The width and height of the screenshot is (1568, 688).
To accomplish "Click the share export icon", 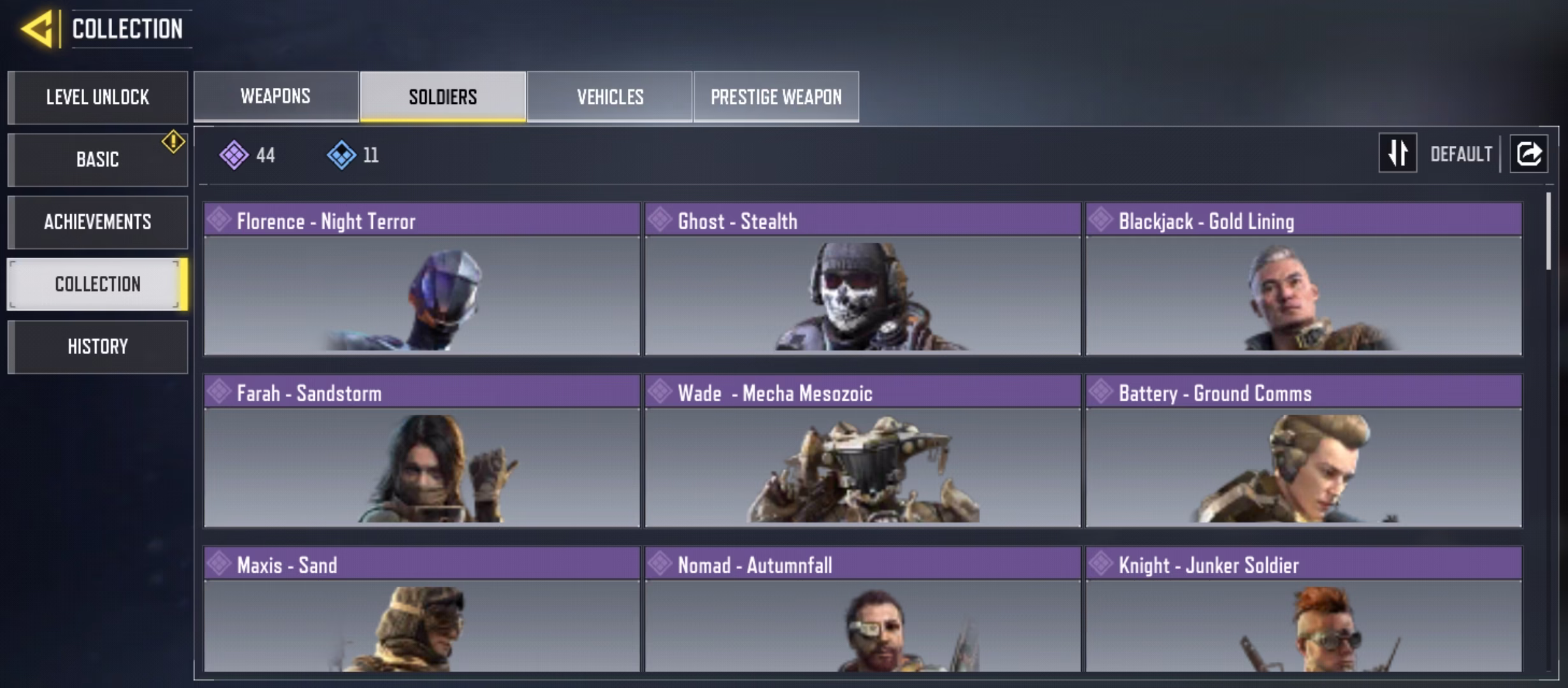I will (x=1528, y=153).
